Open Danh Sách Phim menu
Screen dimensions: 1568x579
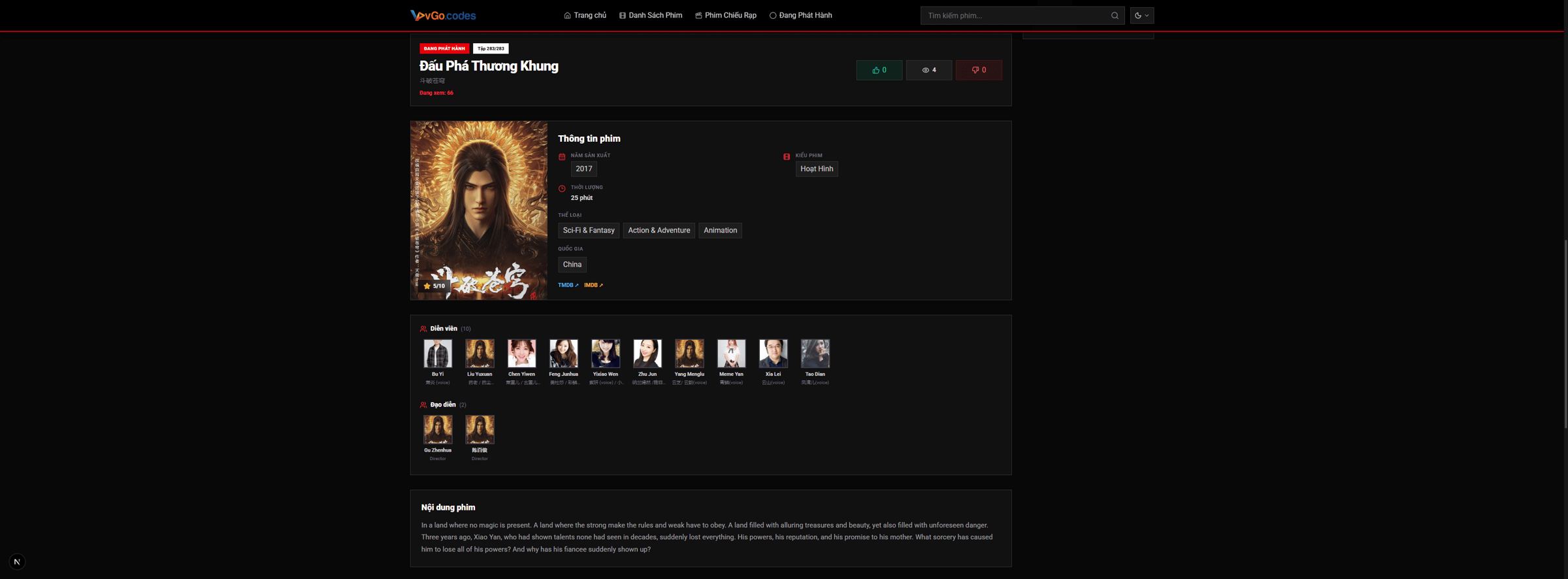(651, 16)
